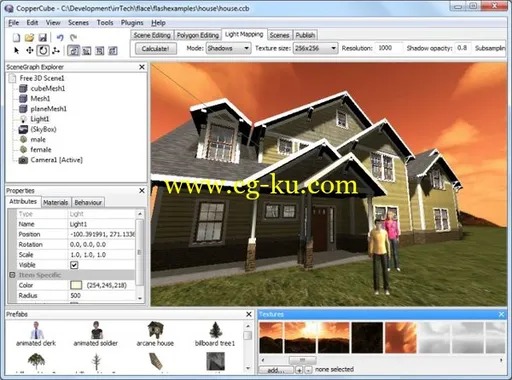Open the Texture size 256x256 dropdown
The image size is (512, 380).
click(315, 48)
